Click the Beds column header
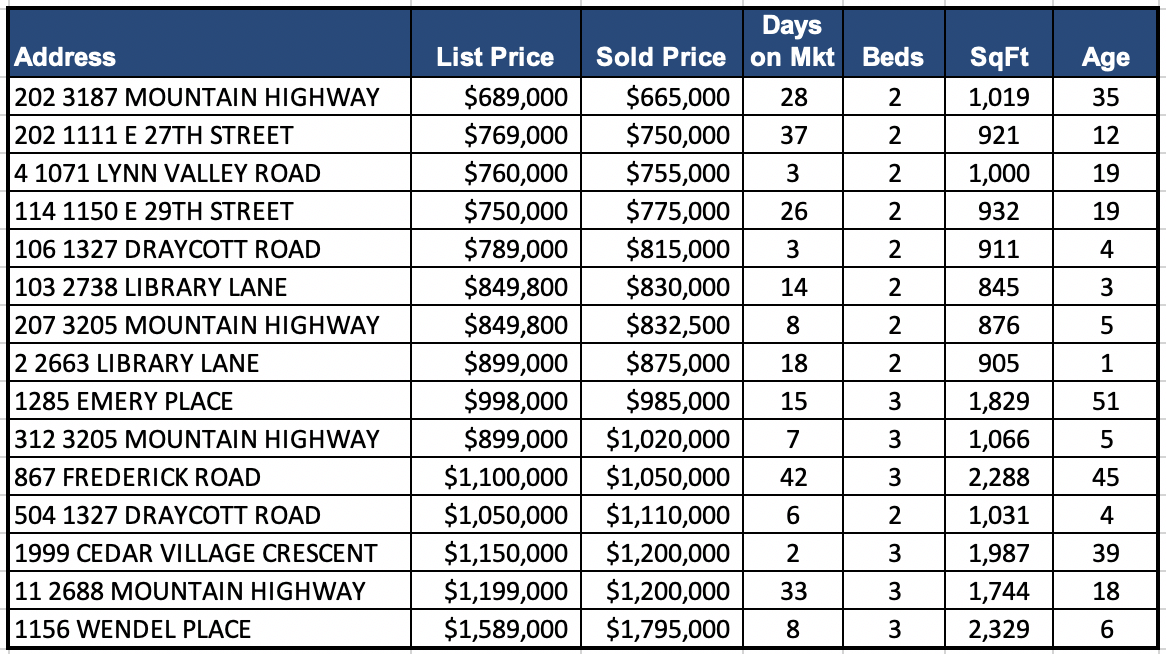This screenshot has width=1166, height=654. pos(893,57)
